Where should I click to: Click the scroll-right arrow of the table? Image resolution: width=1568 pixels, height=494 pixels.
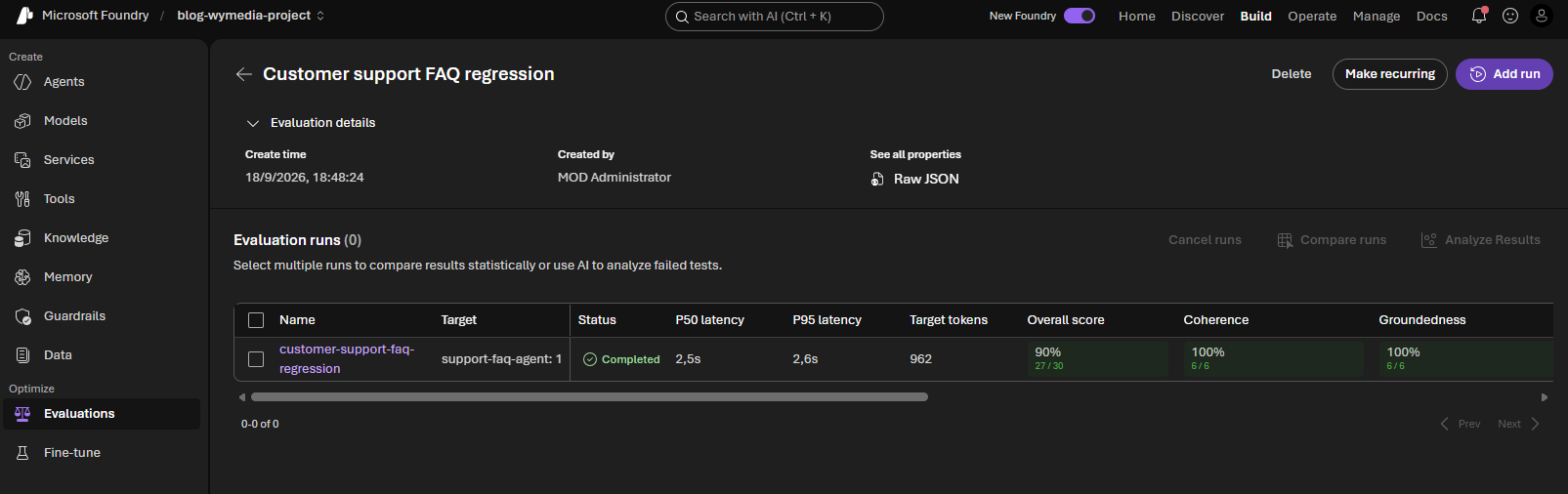[1545, 397]
